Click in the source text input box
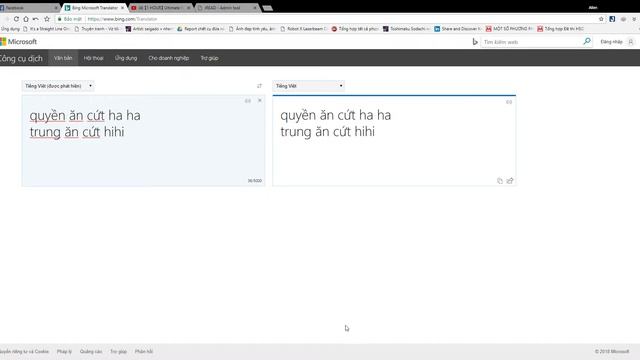The image size is (640, 360). pyautogui.click(x=143, y=141)
